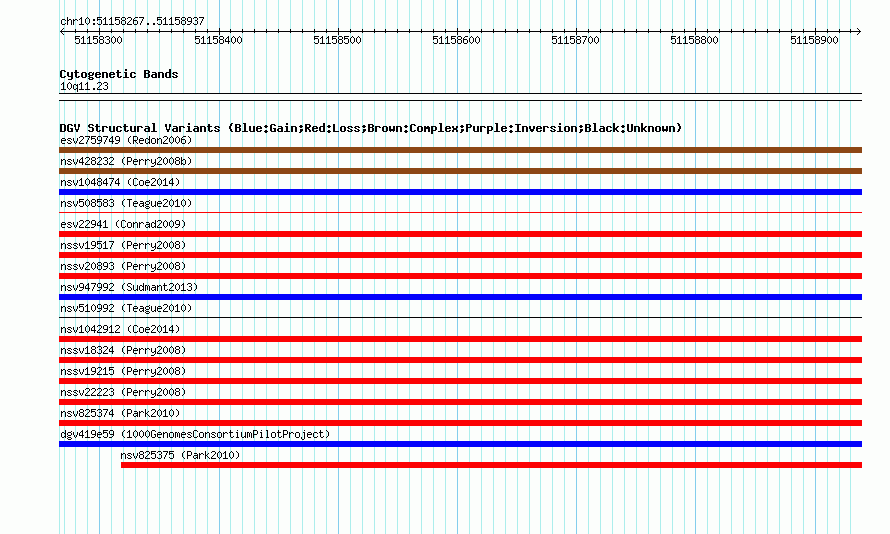Select the Cytogenetic Bands track title

119,74
